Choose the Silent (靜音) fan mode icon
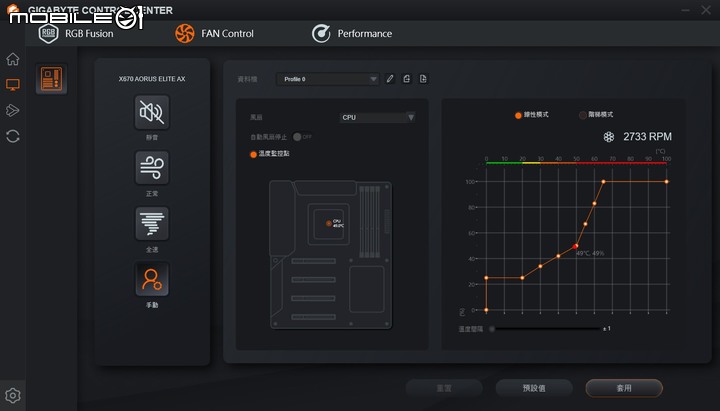The height and width of the screenshot is (411, 720). point(152,112)
